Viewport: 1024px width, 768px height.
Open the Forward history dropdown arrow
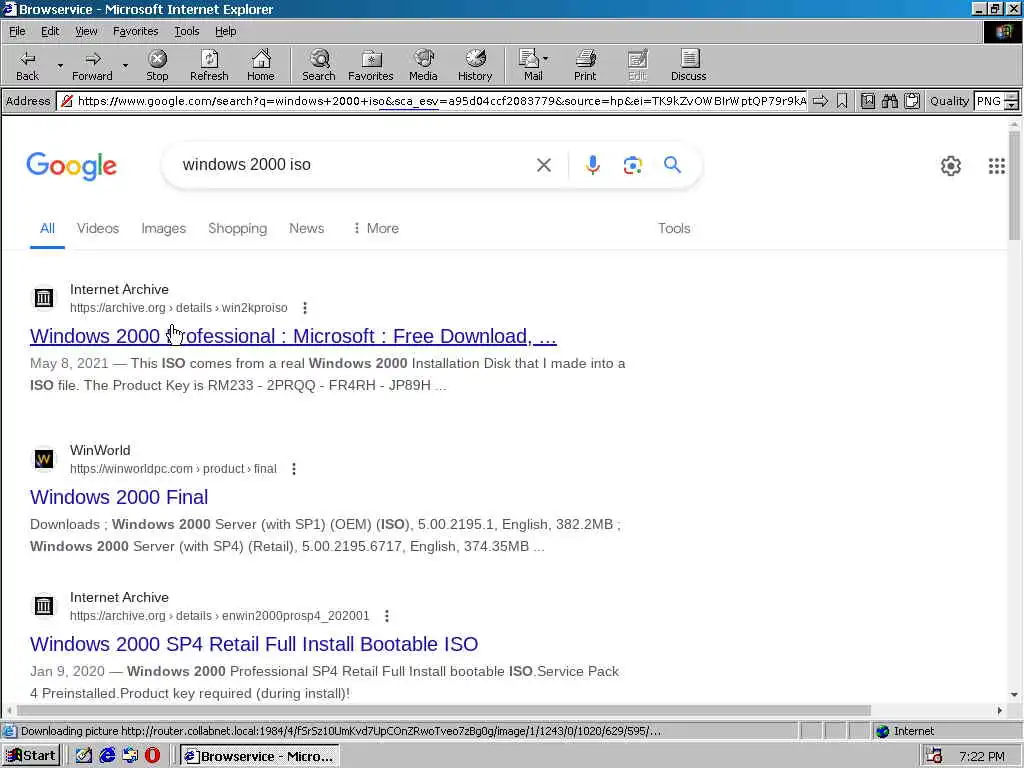click(125, 66)
